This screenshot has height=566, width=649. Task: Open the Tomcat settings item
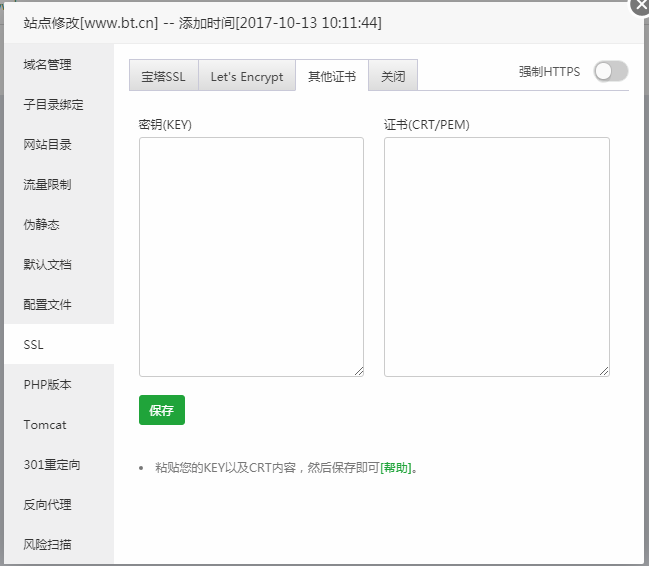pyautogui.click(x=45, y=425)
